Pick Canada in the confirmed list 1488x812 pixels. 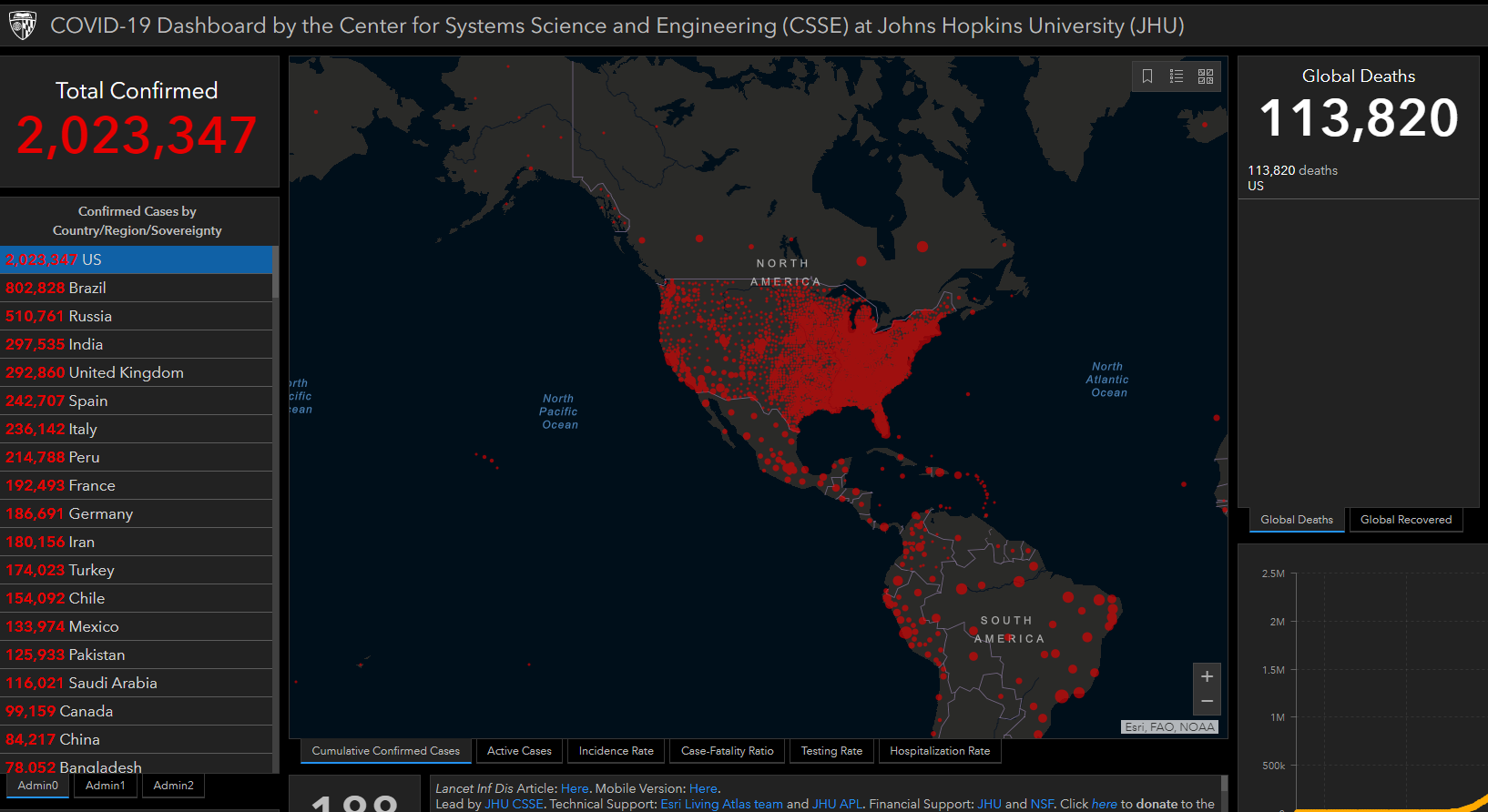[137, 711]
